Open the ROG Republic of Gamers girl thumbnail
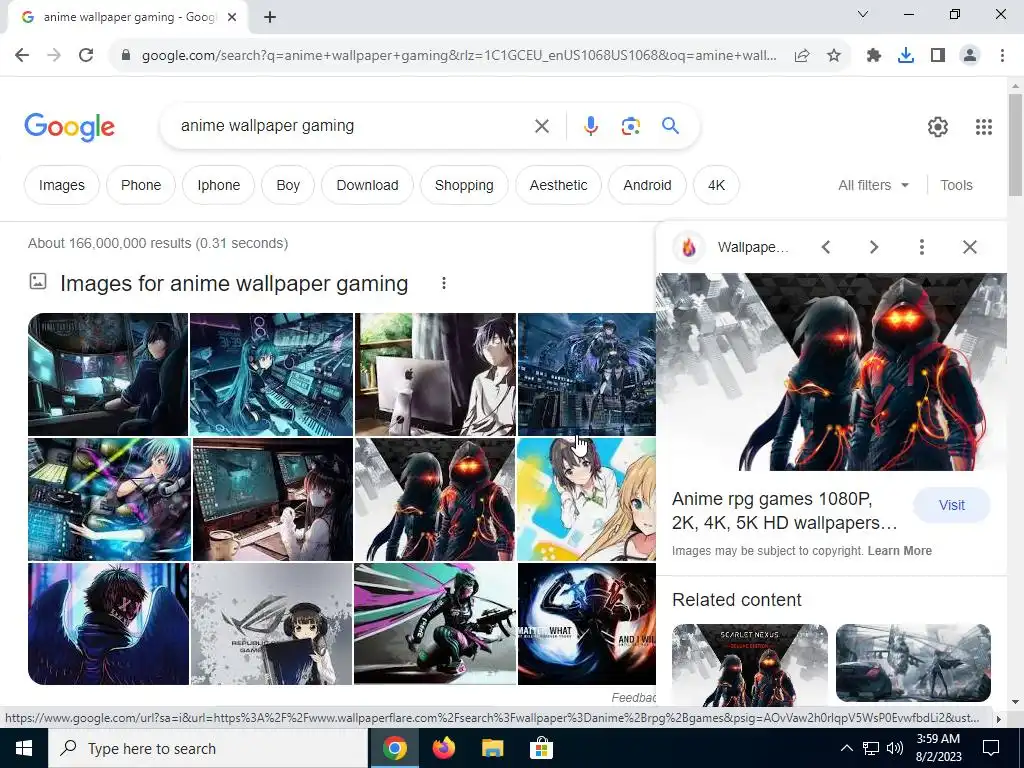Viewport: 1024px width, 768px height. point(271,624)
